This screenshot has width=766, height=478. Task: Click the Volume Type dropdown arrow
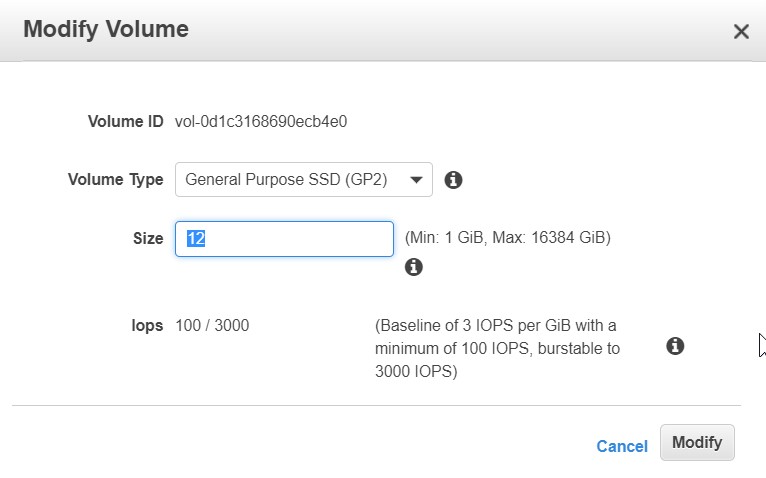coord(416,180)
